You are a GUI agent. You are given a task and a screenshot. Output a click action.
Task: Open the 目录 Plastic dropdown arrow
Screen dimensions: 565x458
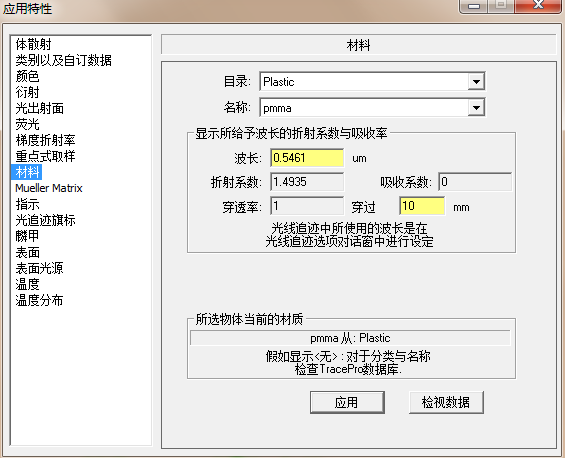coord(476,82)
